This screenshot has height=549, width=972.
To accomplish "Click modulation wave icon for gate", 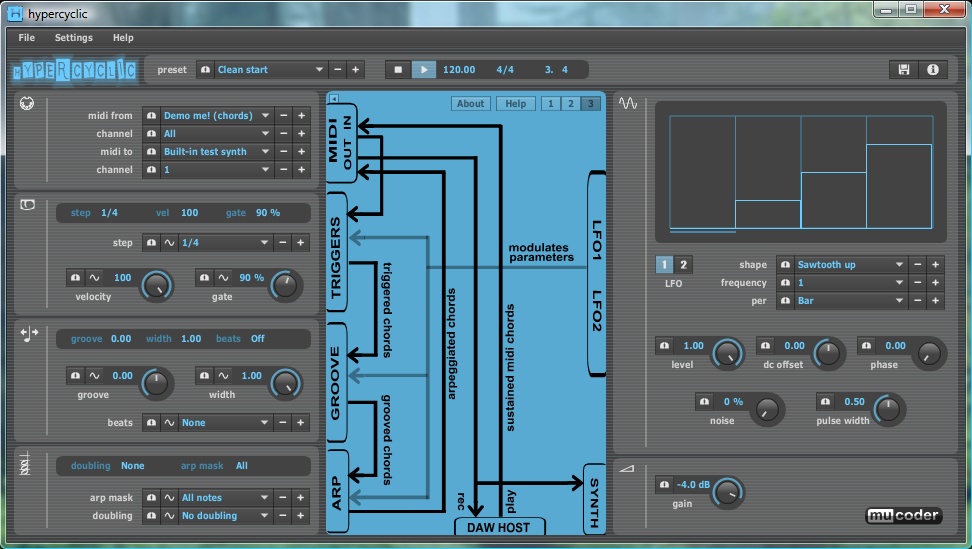I will [223, 277].
